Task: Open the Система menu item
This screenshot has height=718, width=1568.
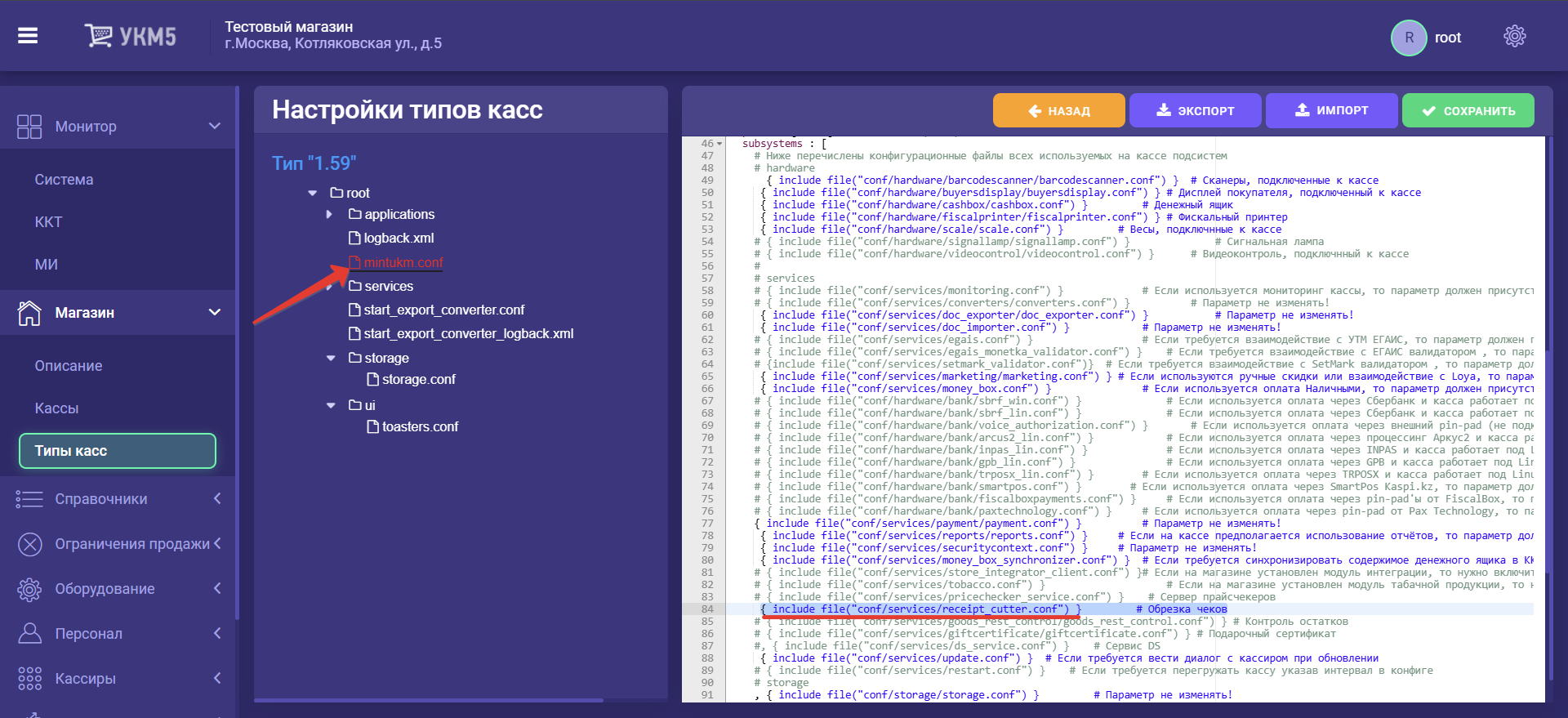Action: pos(64,180)
